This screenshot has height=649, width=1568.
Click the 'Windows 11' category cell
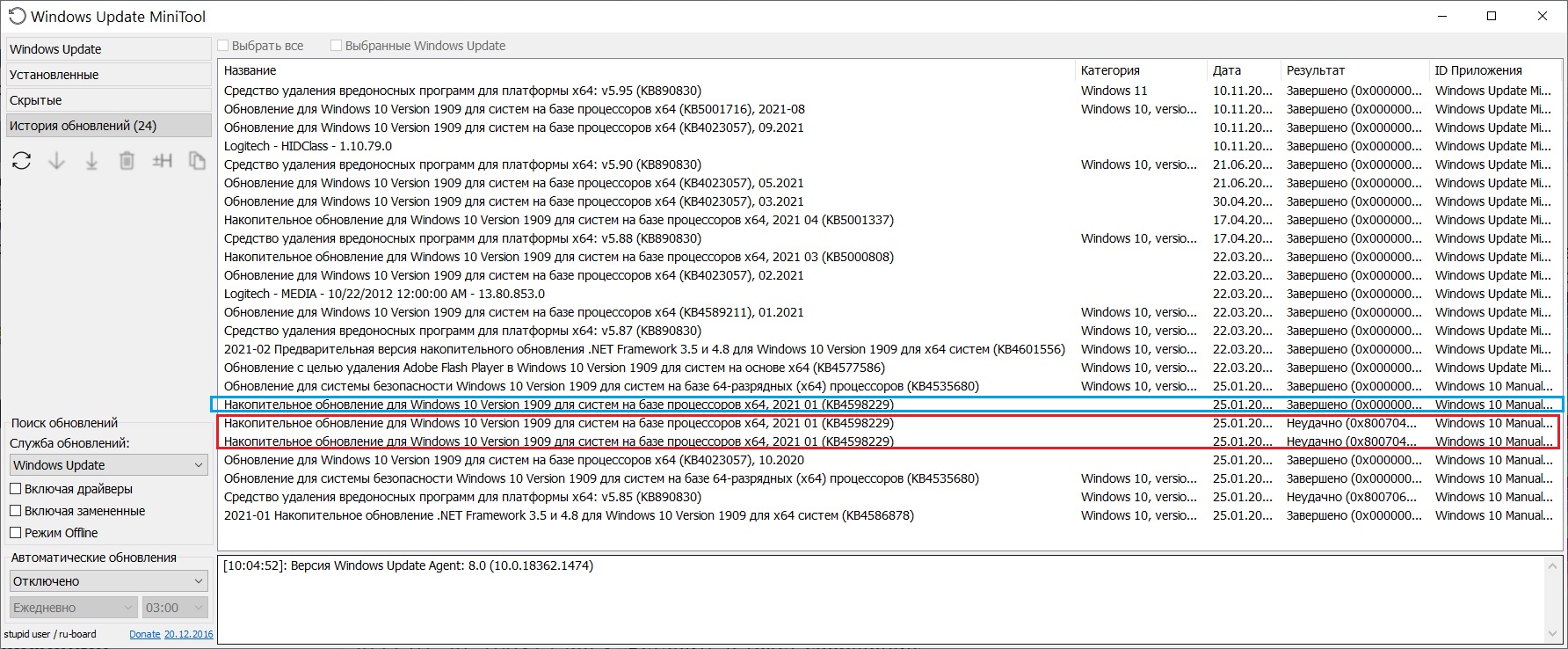(1114, 91)
